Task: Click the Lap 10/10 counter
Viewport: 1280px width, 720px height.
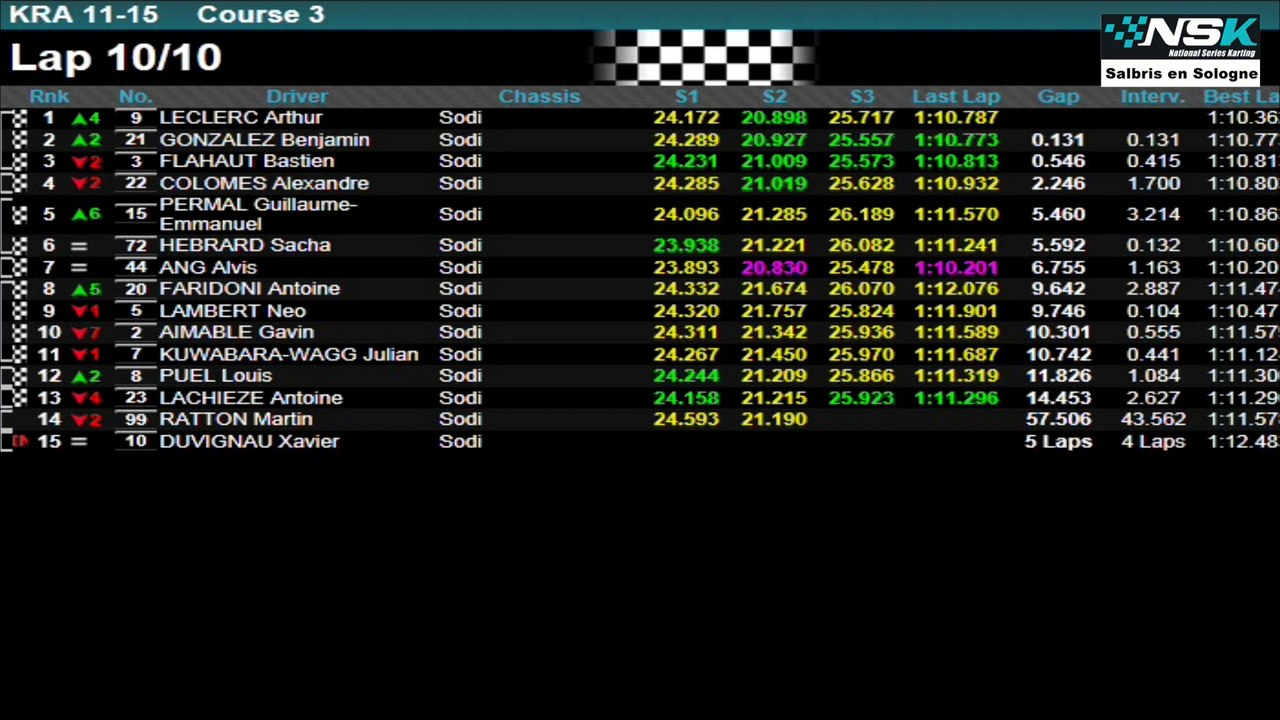Action: point(115,58)
